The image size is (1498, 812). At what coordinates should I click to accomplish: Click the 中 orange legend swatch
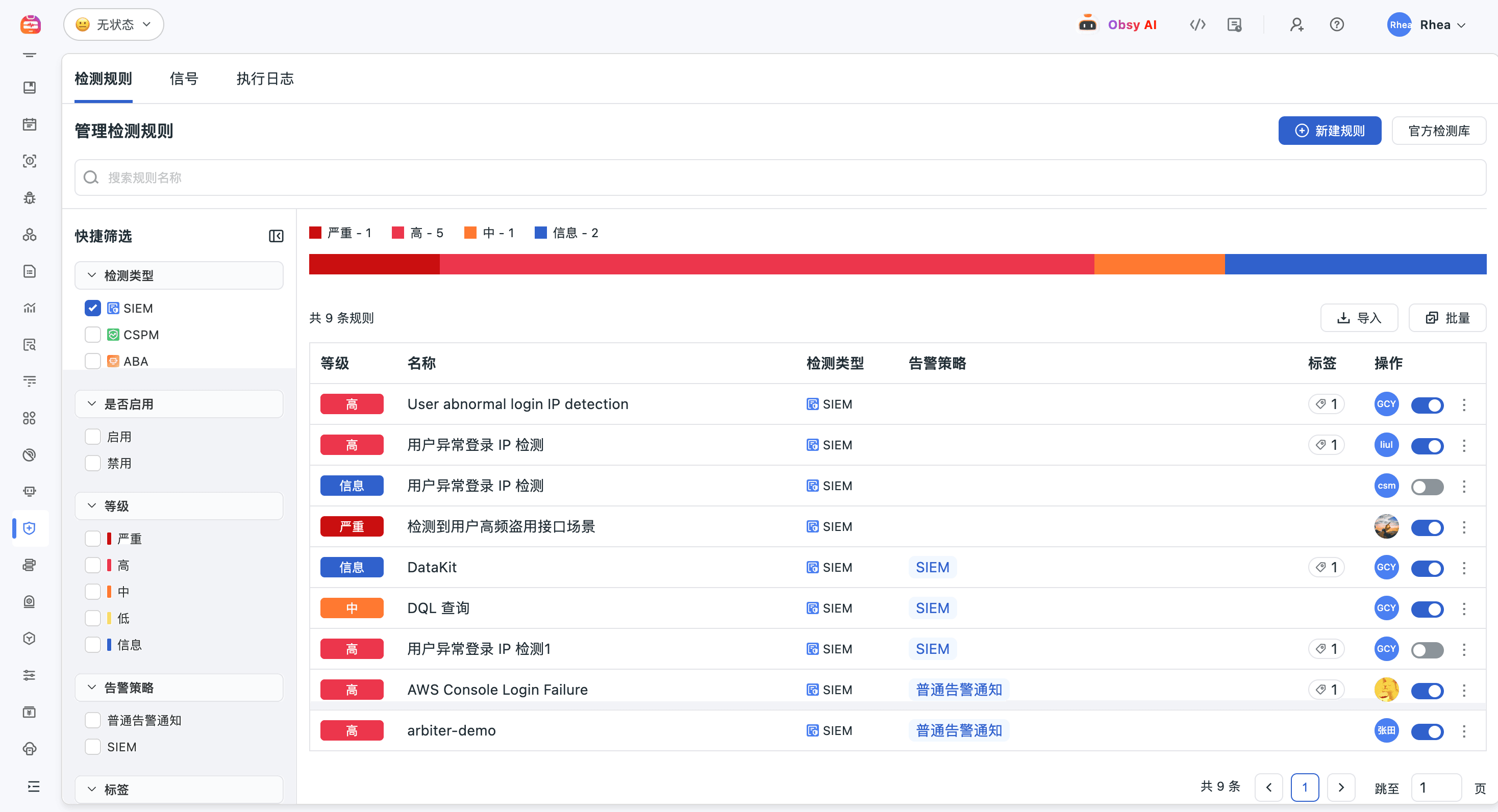click(470, 233)
